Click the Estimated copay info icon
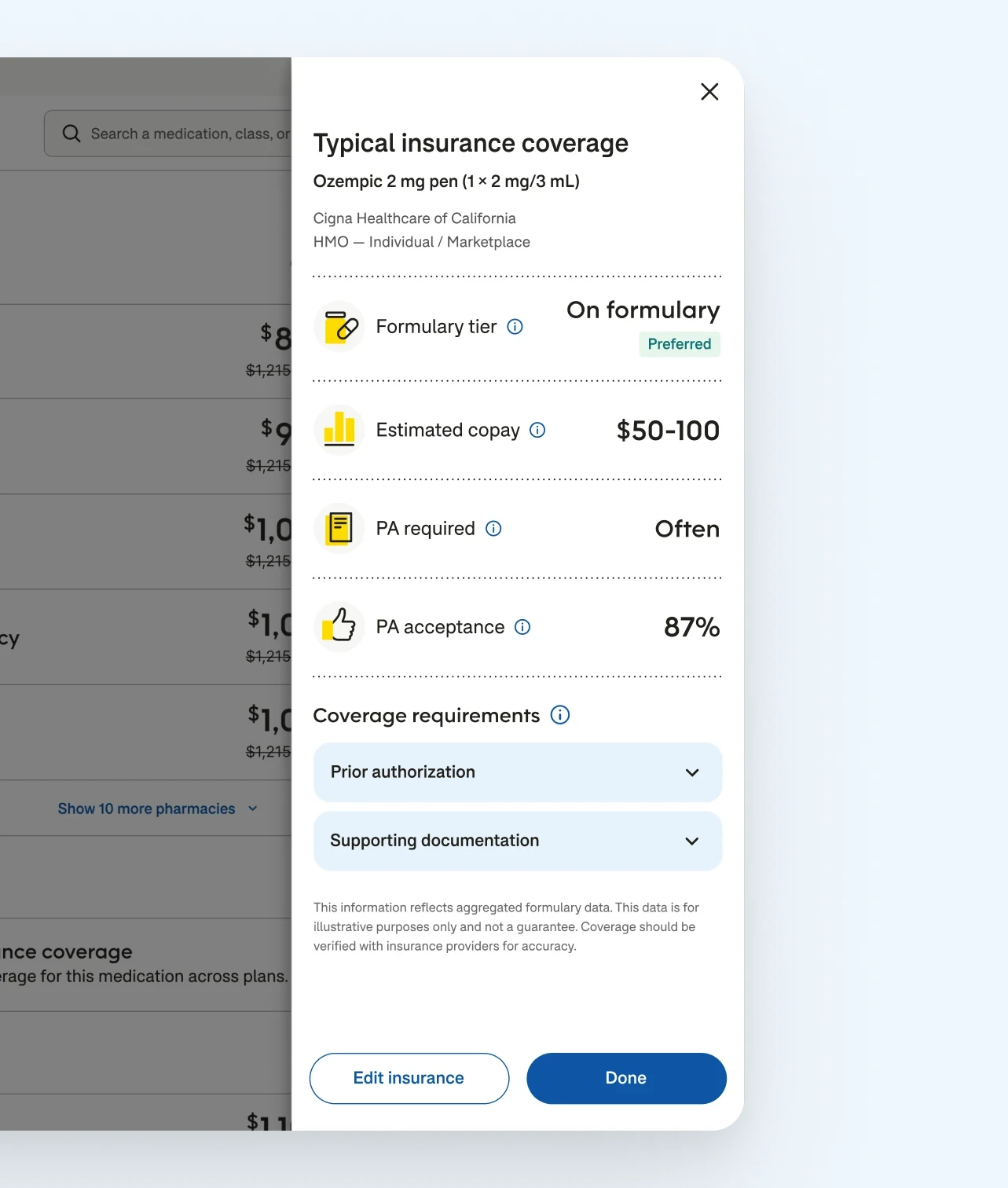The image size is (1008, 1188). click(x=537, y=430)
